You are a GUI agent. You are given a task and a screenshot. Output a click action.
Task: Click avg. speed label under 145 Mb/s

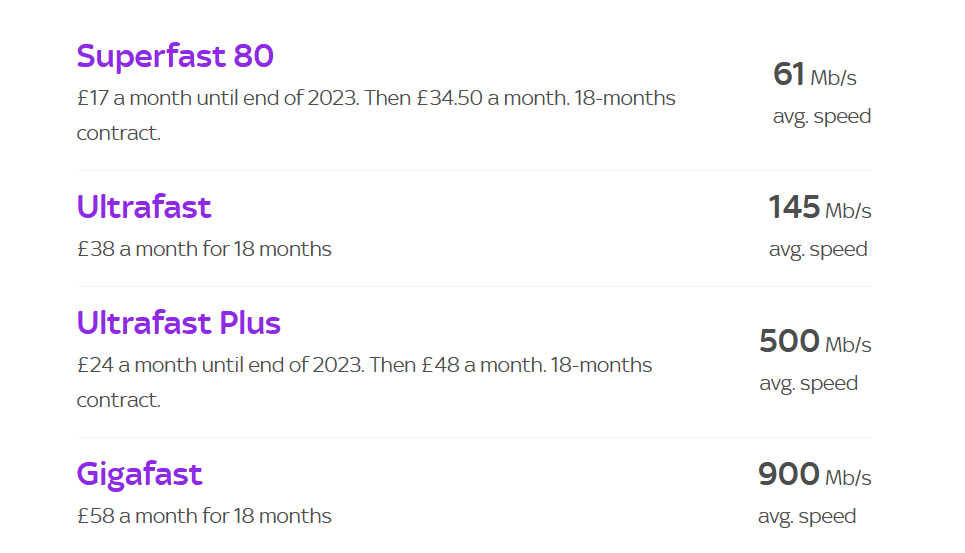(x=818, y=249)
